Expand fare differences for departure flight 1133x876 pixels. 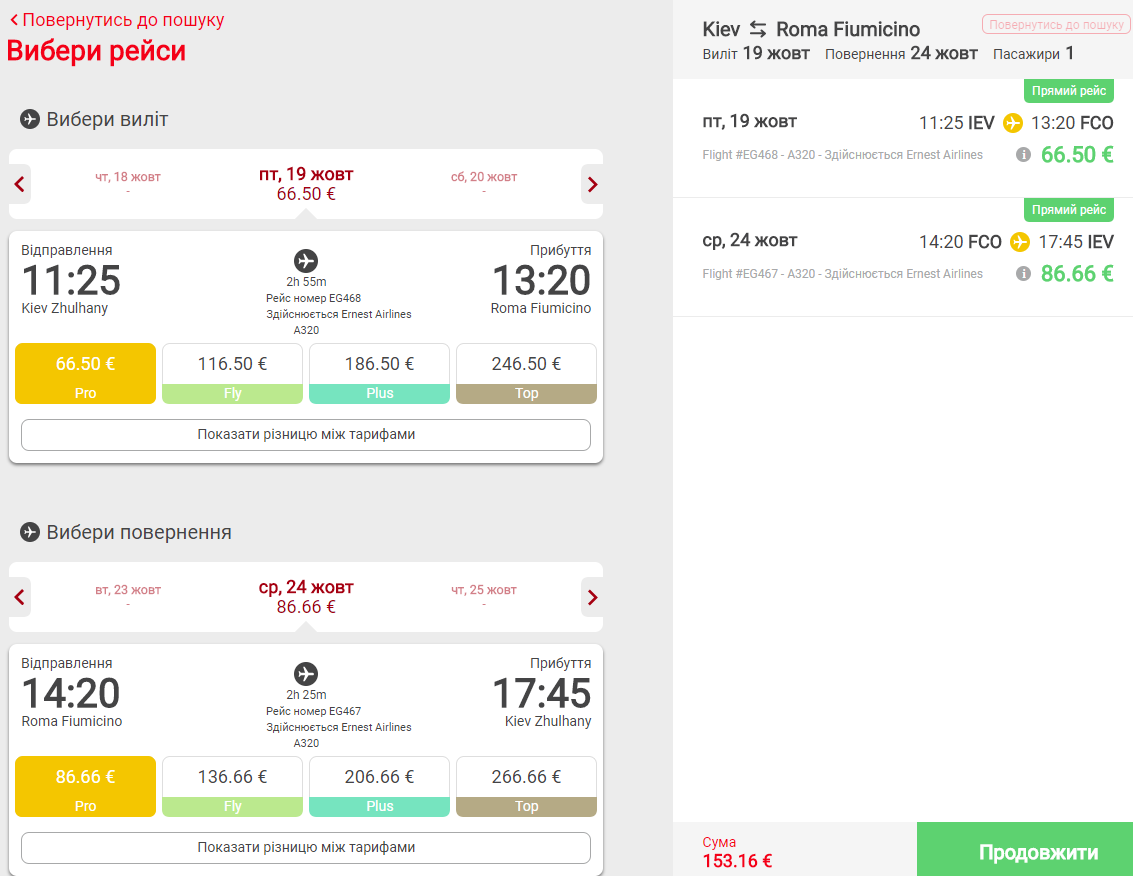click(x=306, y=434)
